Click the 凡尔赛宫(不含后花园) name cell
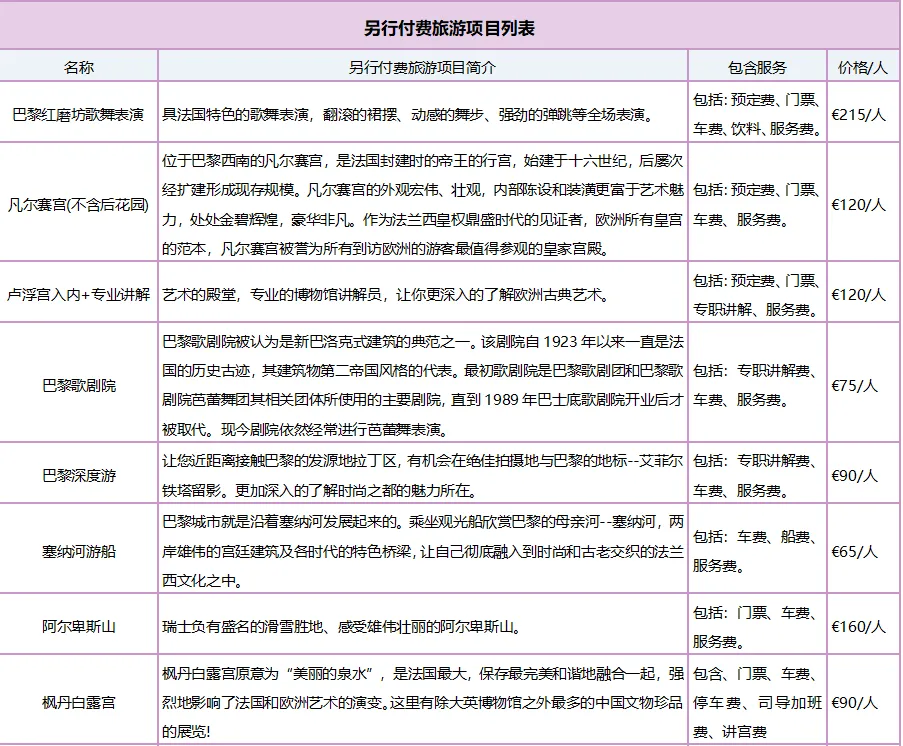 point(79,204)
